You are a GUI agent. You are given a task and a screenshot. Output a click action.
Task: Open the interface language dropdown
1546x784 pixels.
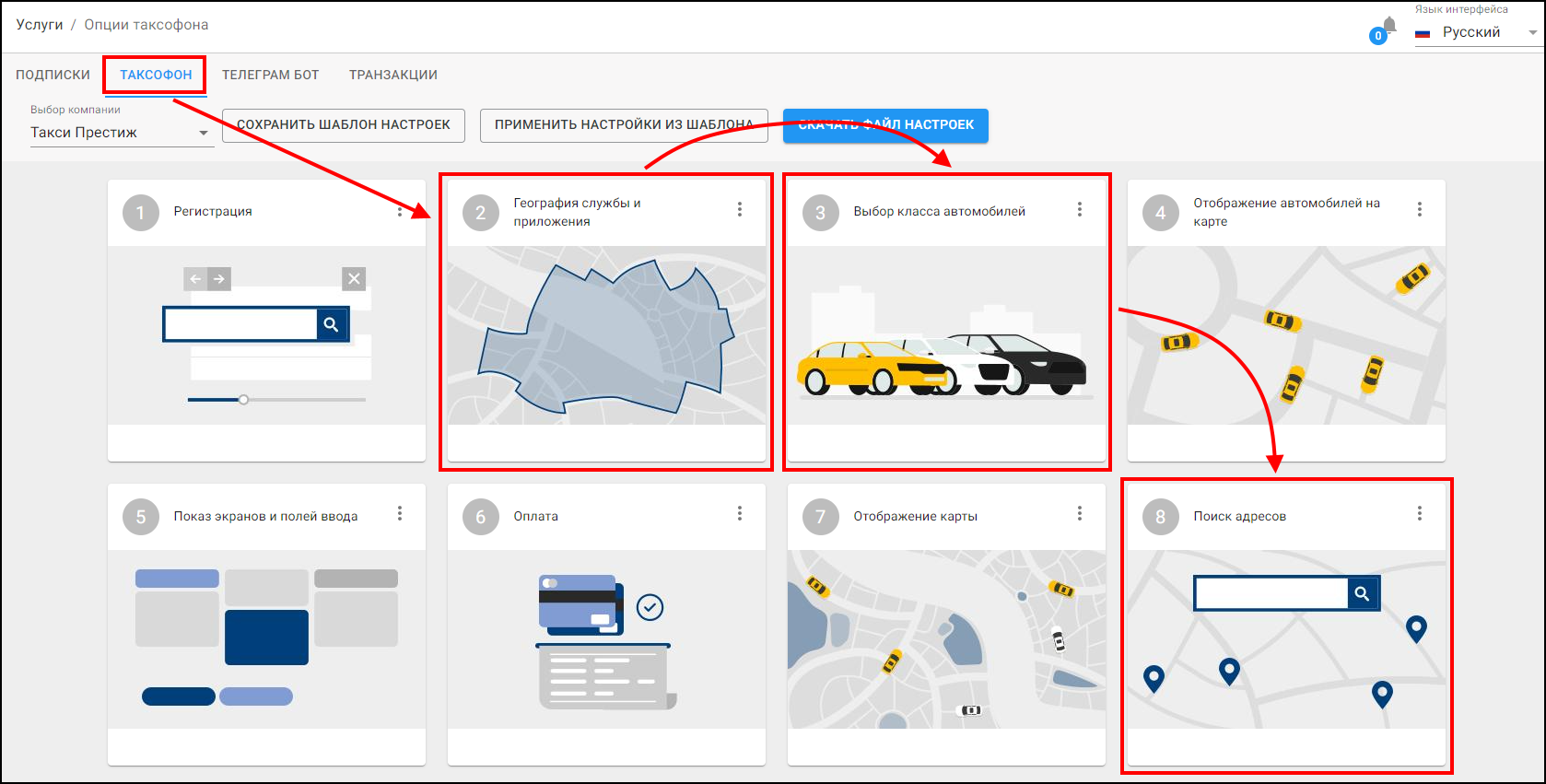click(1477, 32)
